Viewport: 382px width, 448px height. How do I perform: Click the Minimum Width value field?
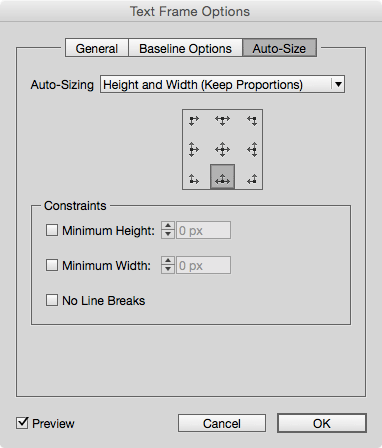203,265
